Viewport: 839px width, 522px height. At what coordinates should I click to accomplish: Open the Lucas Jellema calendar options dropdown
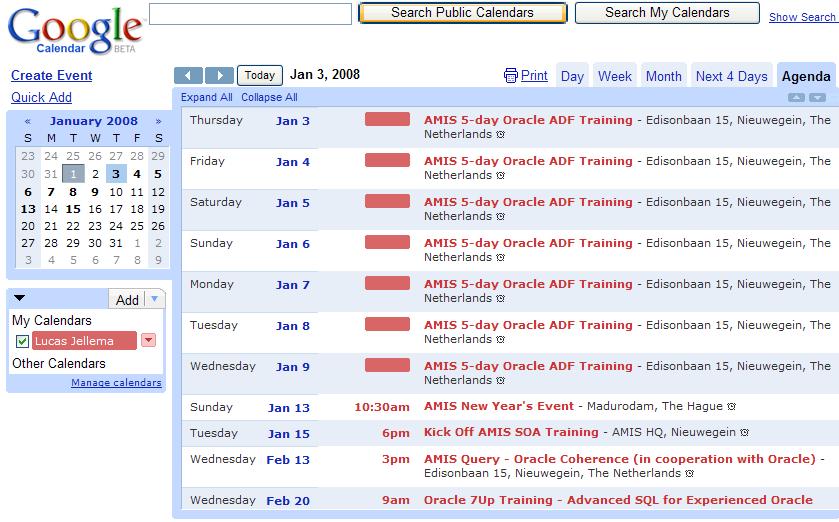coord(148,341)
